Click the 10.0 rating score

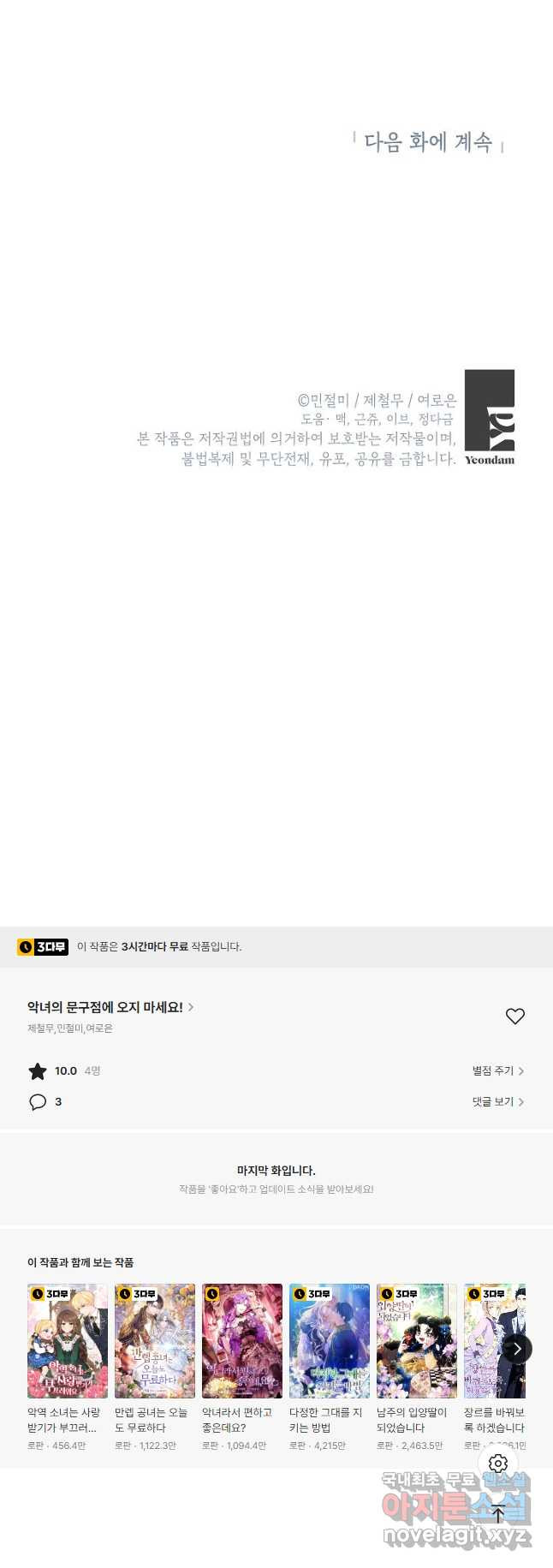click(66, 1071)
